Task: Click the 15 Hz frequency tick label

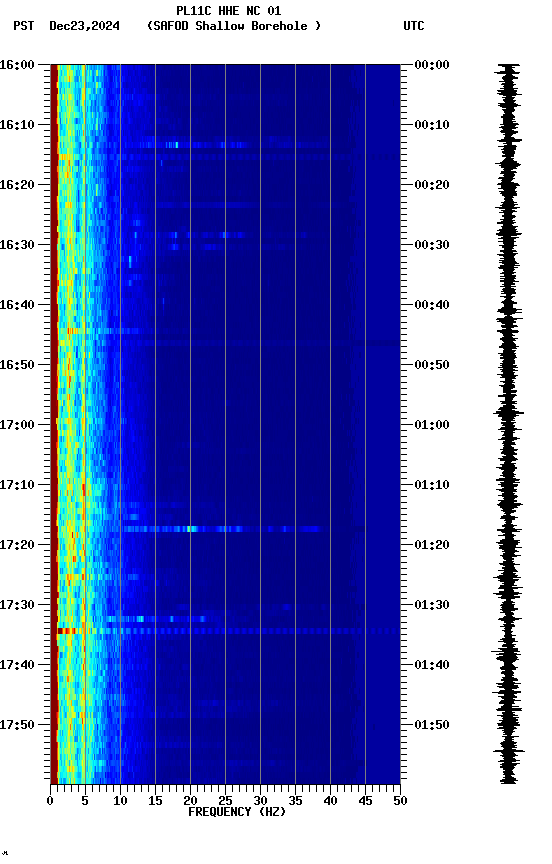Action: tap(155, 801)
